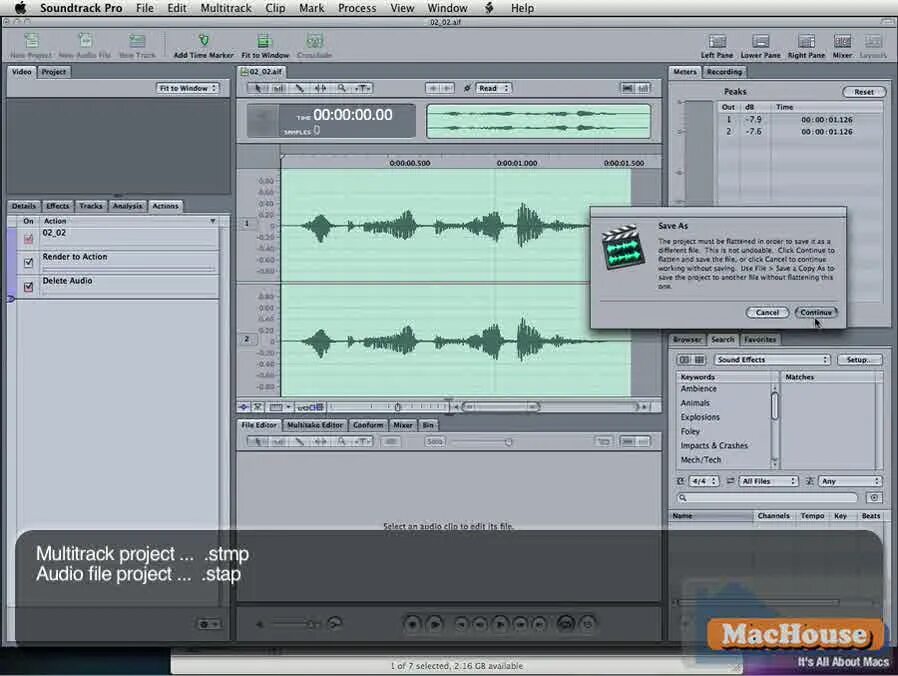
Task: Show or hide the Left Pane
Action: tap(717, 41)
